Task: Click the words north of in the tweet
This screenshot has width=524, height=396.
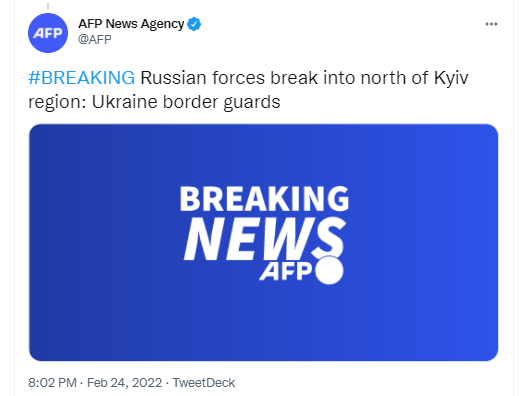Action: (x=394, y=78)
